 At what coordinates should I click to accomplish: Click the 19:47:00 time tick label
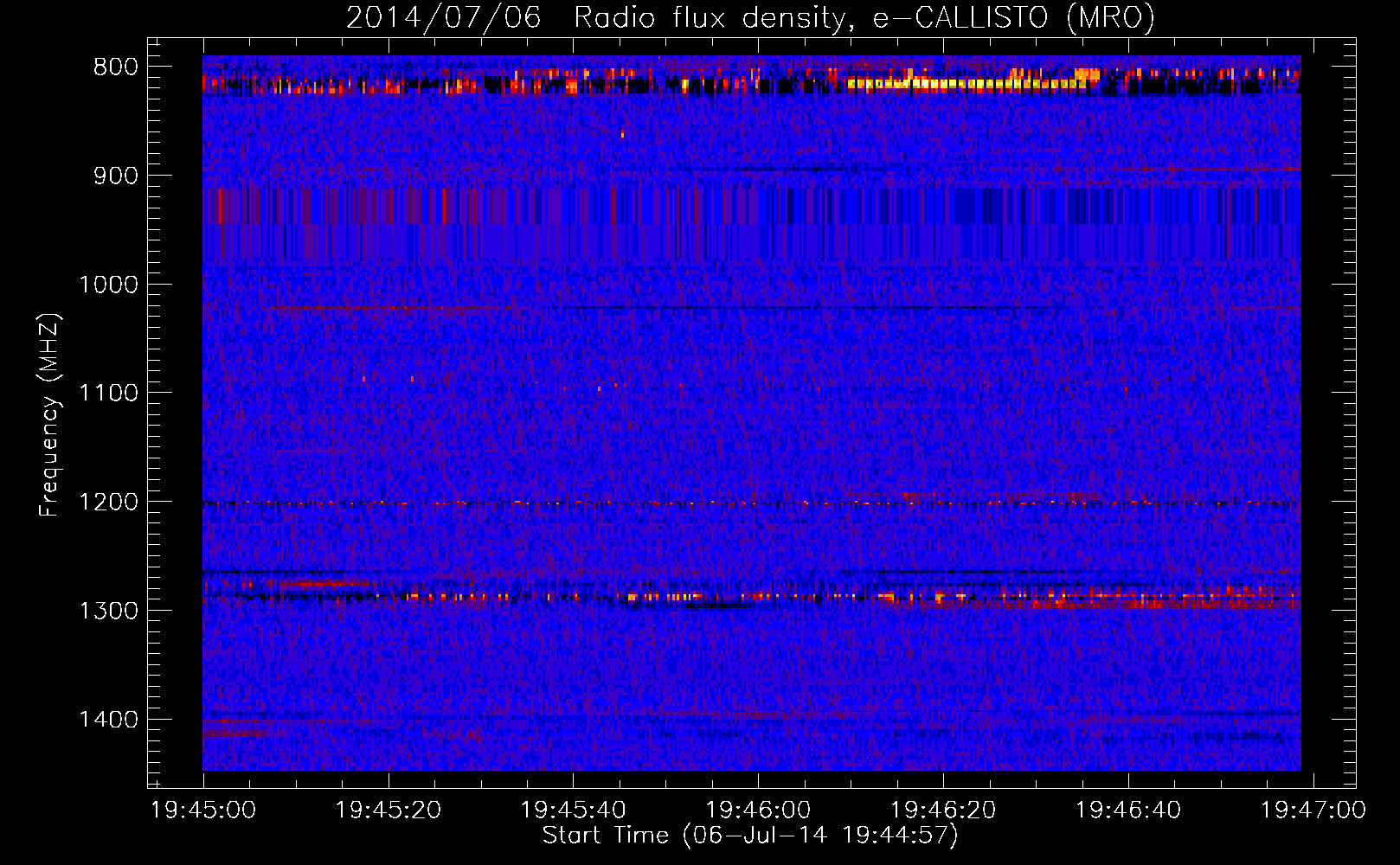pos(1313,811)
